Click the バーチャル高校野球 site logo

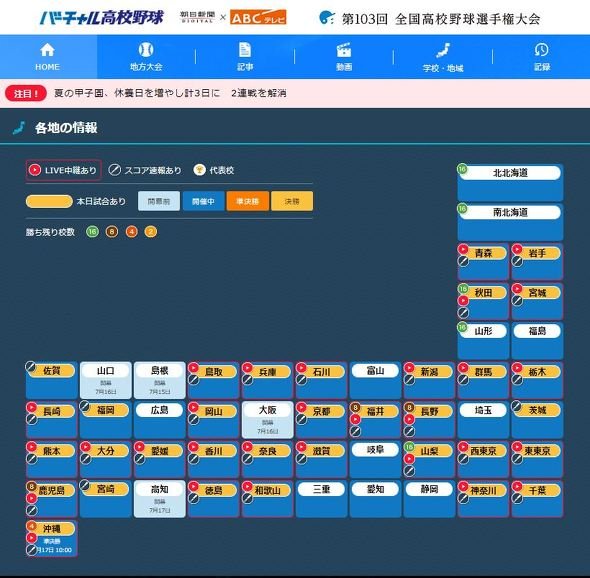tap(102, 18)
